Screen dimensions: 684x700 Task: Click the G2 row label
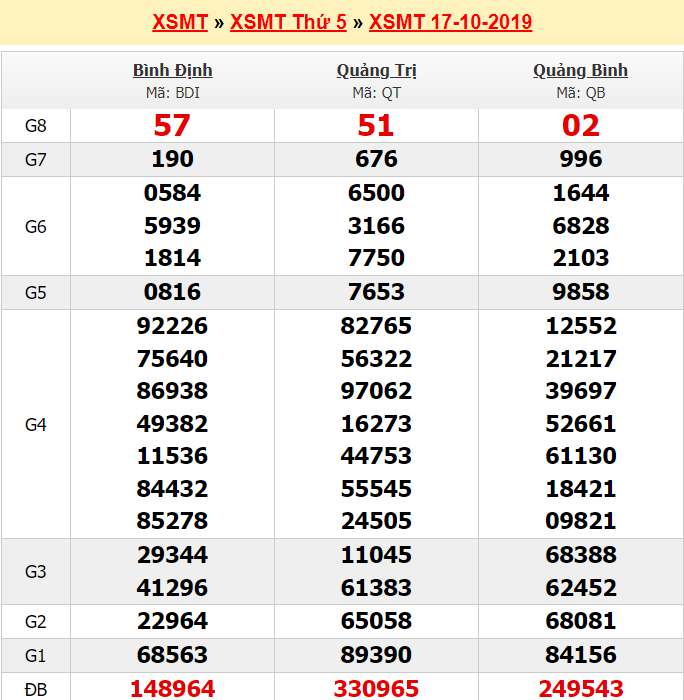click(36, 622)
